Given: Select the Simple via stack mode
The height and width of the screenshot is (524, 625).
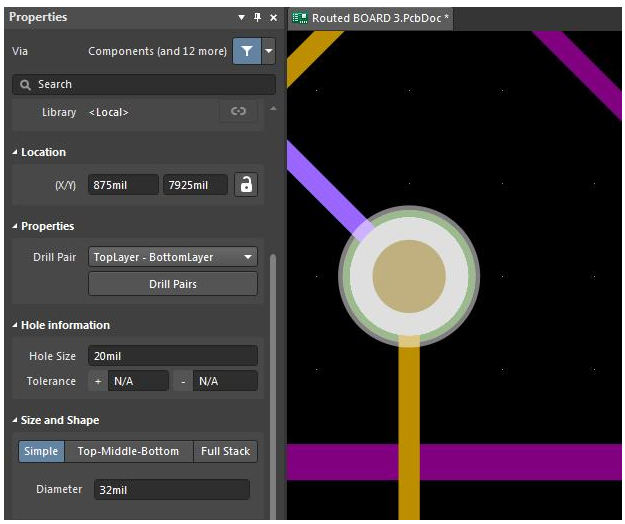Looking at the screenshot, I should pyautogui.click(x=41, y=451).
